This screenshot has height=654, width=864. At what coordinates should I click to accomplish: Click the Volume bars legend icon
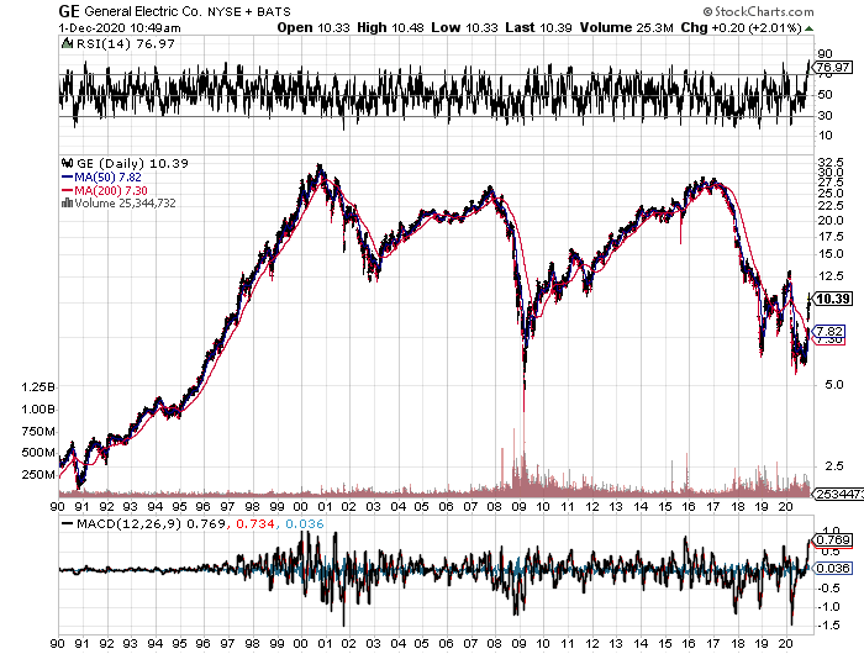66,203
